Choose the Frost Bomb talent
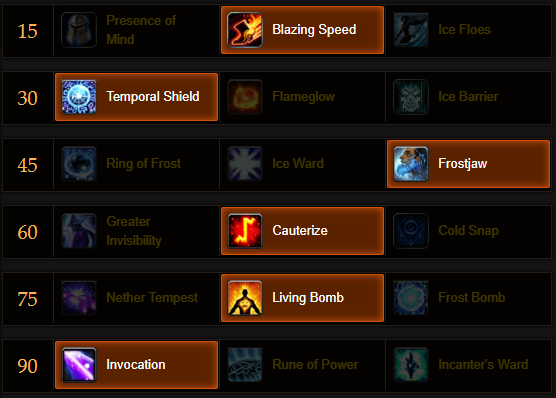Viewport: 556px width, 398px height. [x=468, y=298]
